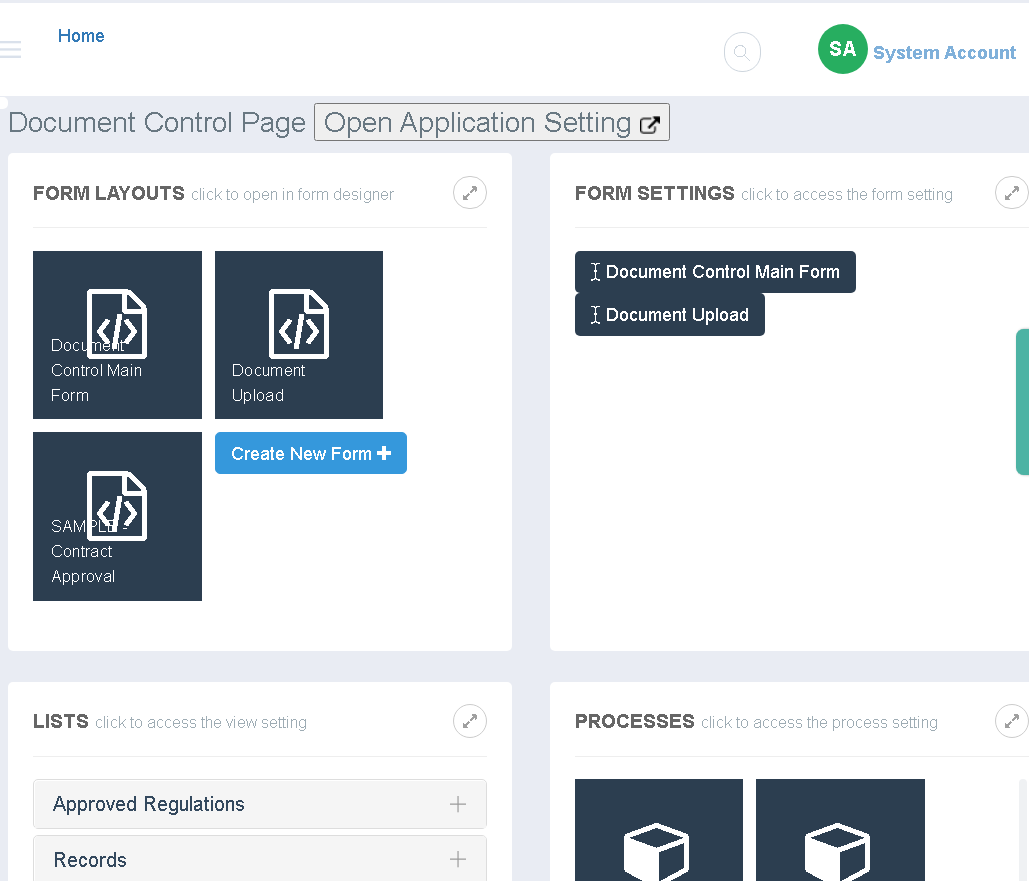Go to the Home breadcrumb link
1029x881 pixels.
point(81,36)
